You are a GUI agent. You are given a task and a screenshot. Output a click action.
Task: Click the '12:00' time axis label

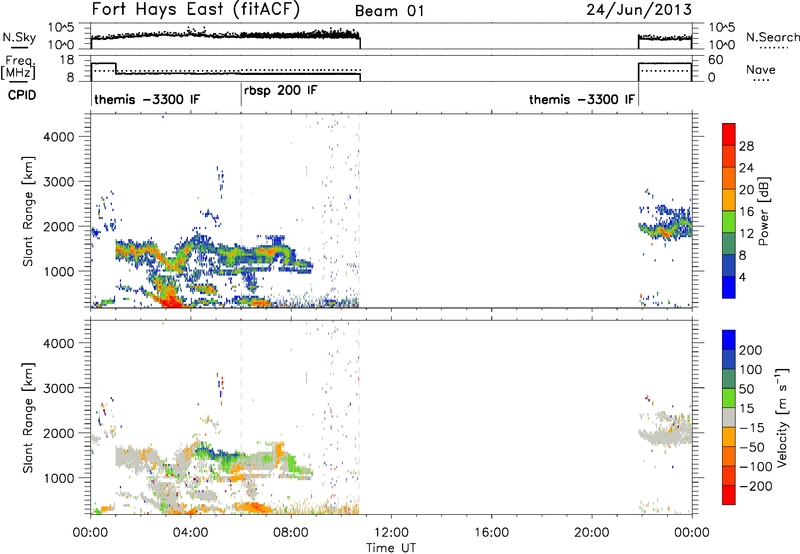pos(391,533)
